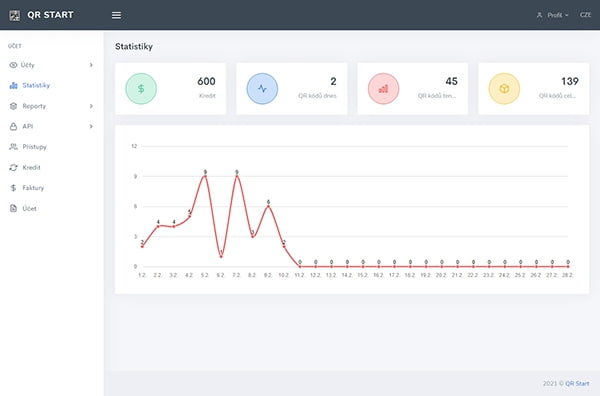Open the Profil user dropdown
Viewport: 600px width, 396px height.
pyautogui.click(x=553, y=15)
